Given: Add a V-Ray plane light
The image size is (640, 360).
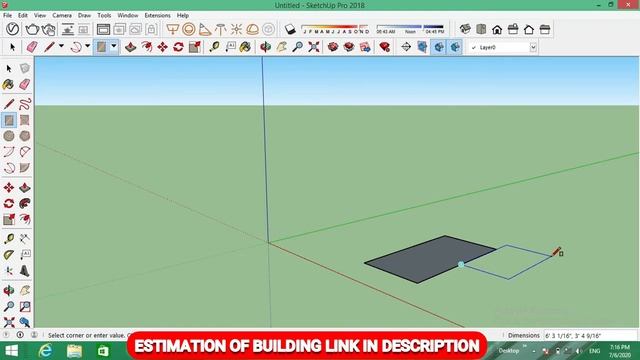Looking at the screenshot, I should pyautogui.click(x=173, y=29).
